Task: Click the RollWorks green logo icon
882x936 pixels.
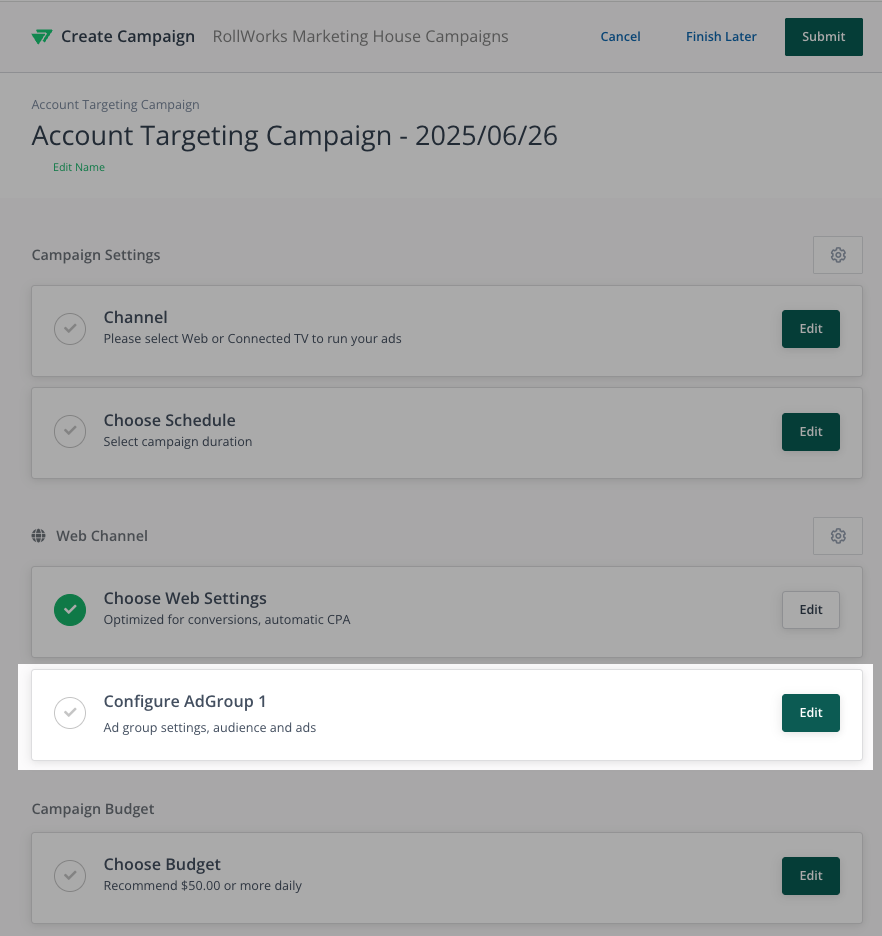Action: tap(42, 37)
